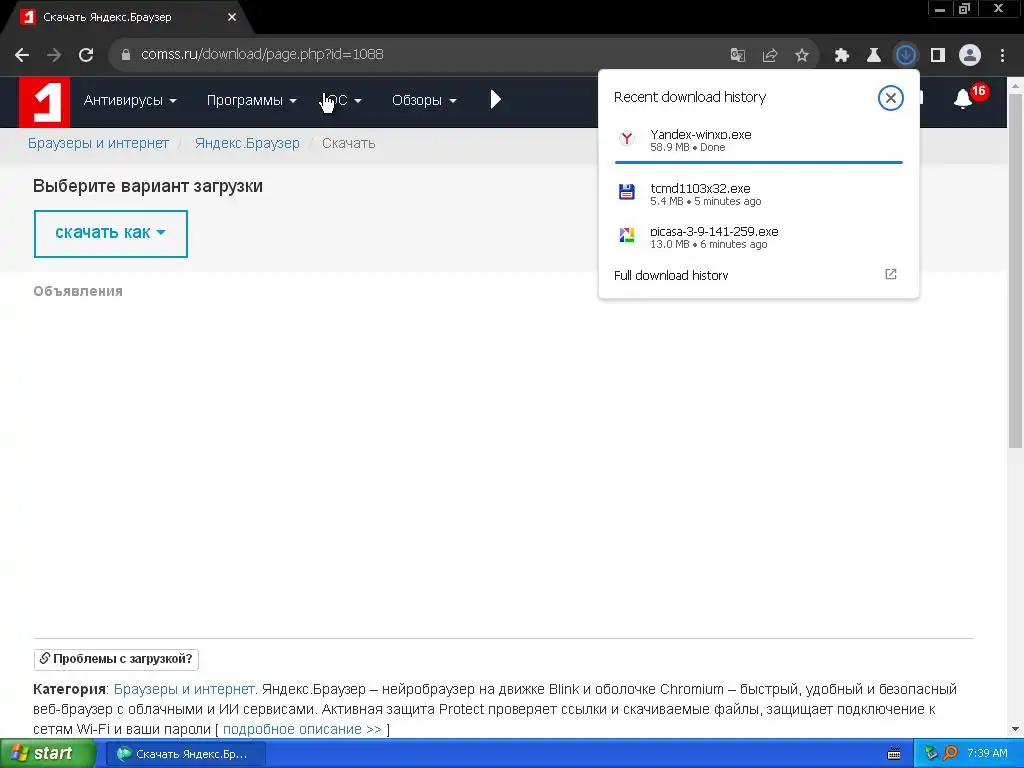Screen dimensions: 1024x768
Task: Open picasa-3-9-141-259.exe download entry
Action: click(x=758, y=237)
